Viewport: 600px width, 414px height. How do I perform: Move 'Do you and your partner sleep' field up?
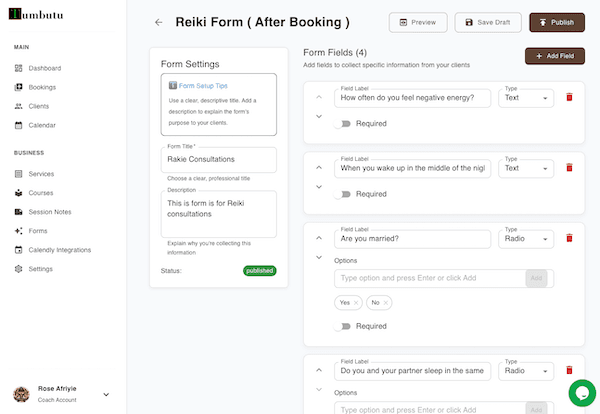(319, 370)
